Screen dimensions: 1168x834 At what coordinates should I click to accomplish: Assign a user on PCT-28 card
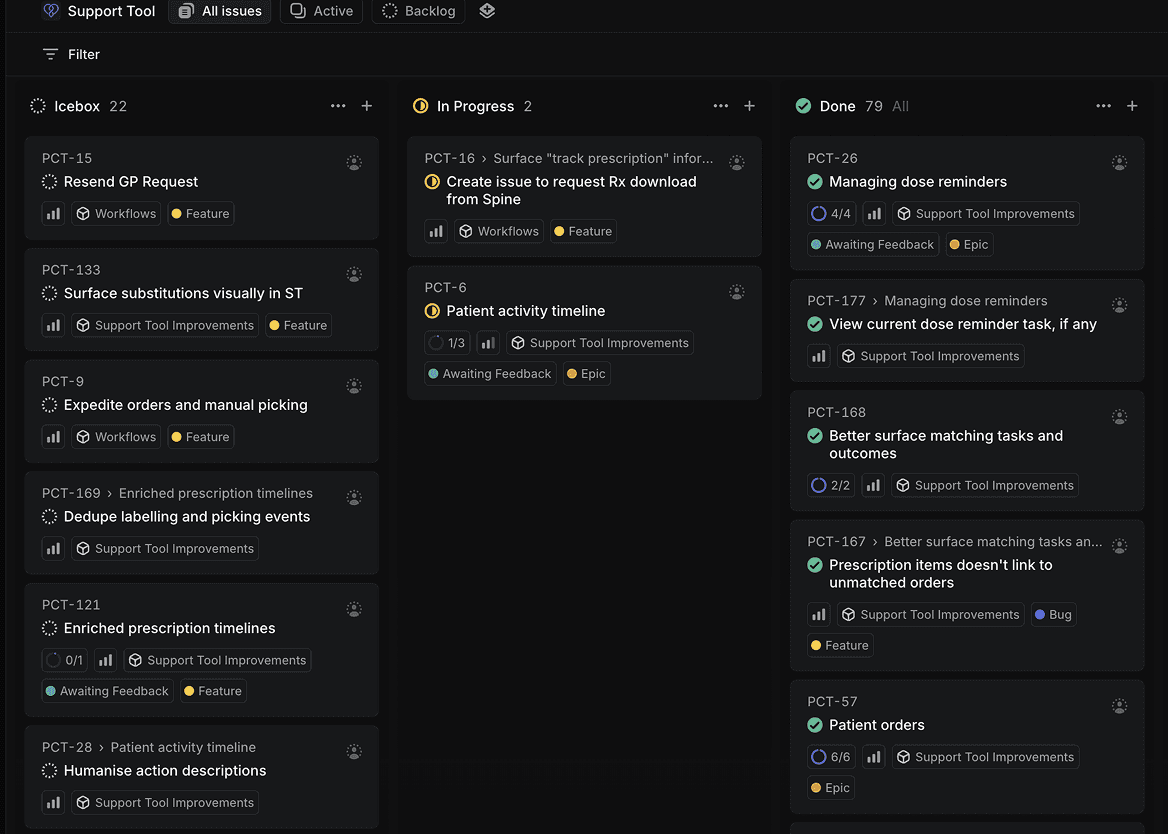pos(355,751)
